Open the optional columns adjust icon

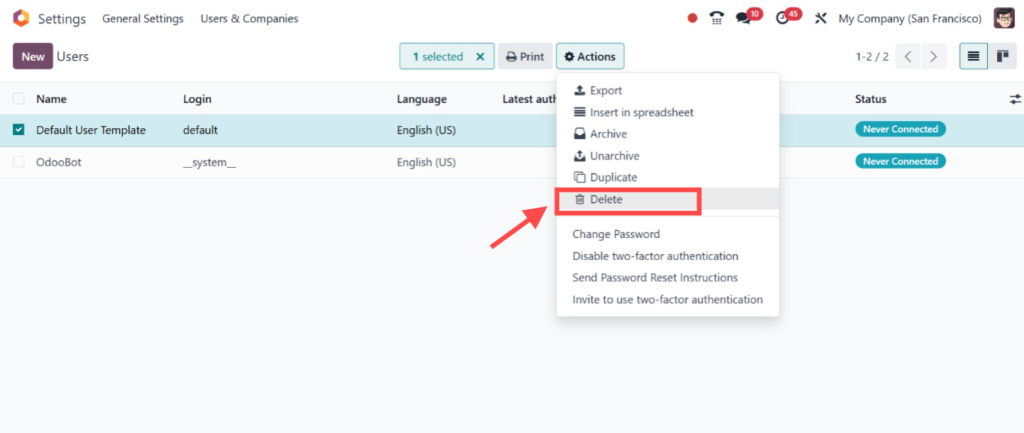(x=1015, y=99)
